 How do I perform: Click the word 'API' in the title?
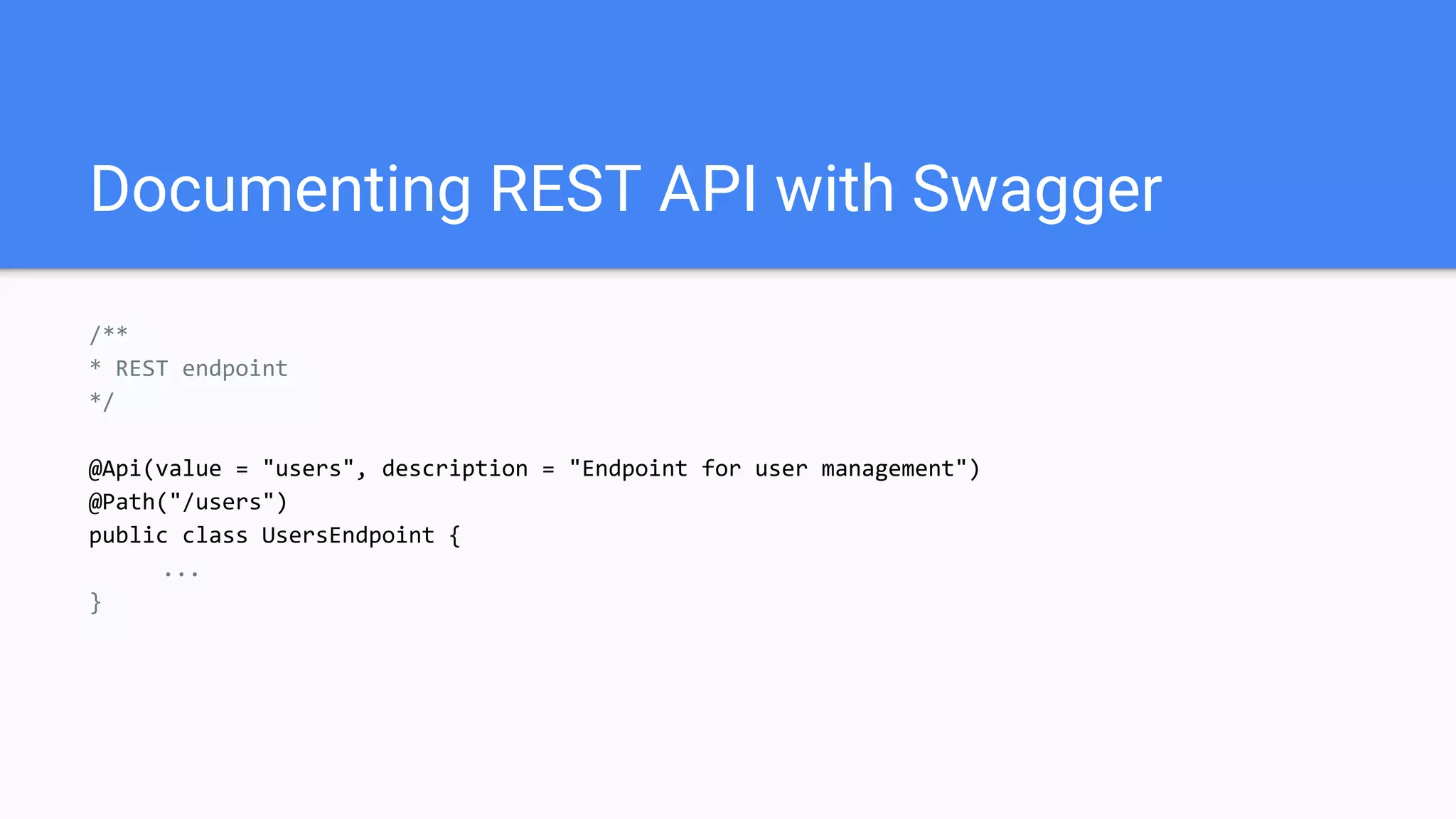tap(709, 189)
